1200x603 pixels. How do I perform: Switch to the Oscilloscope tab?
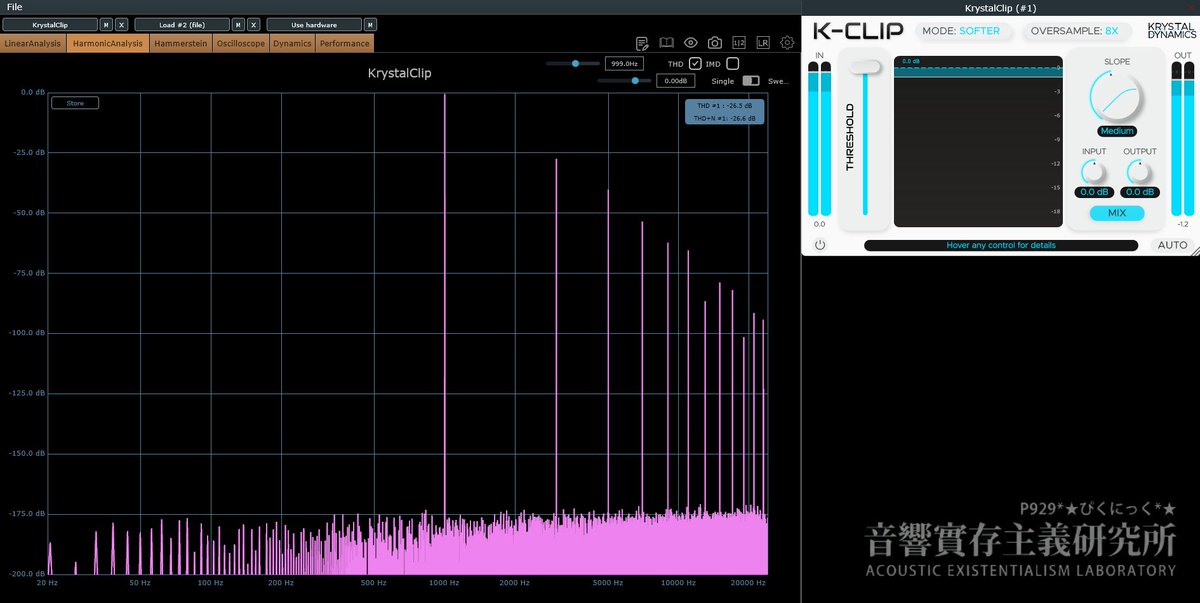(x=241, y=43)
